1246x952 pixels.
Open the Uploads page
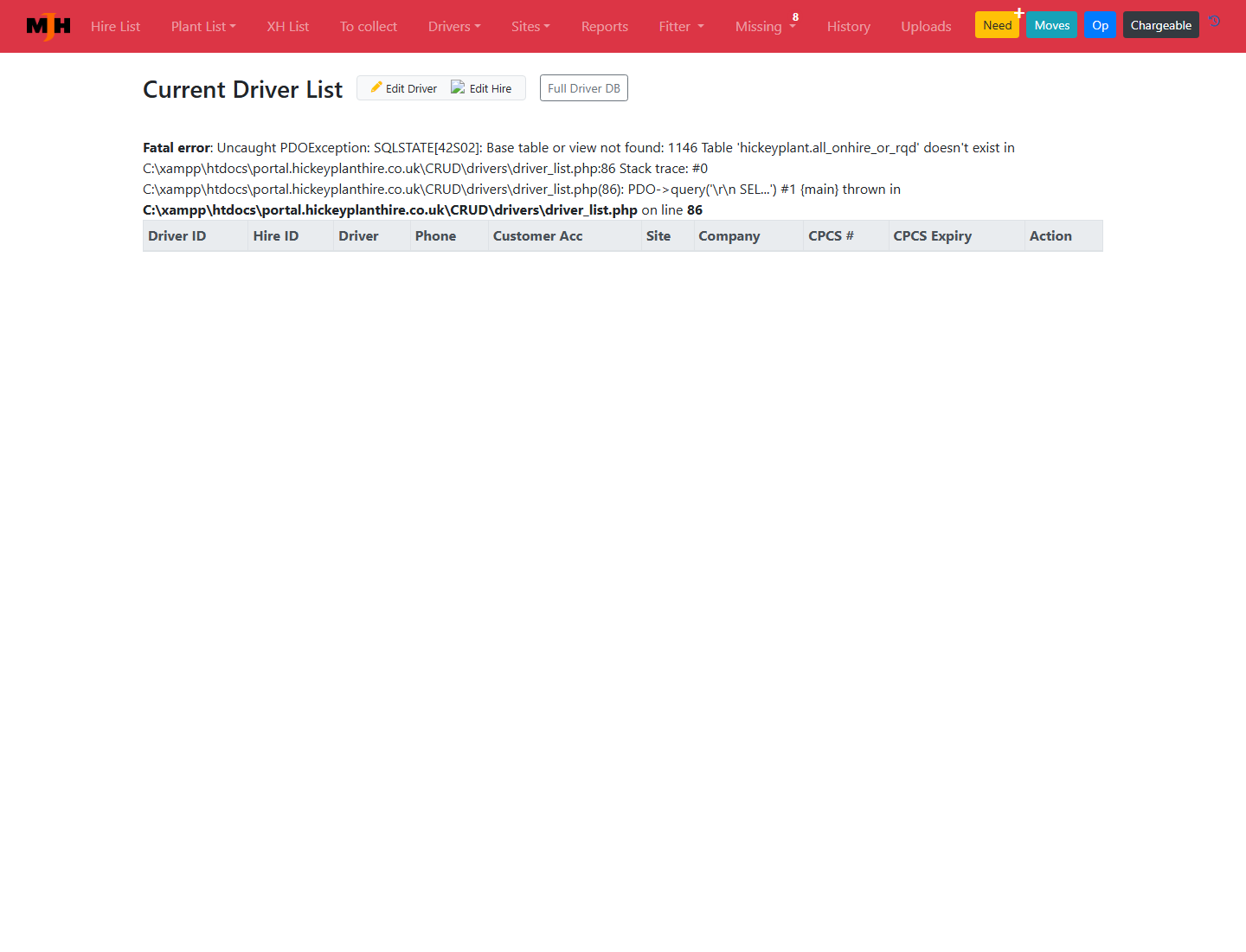[926, 27]
